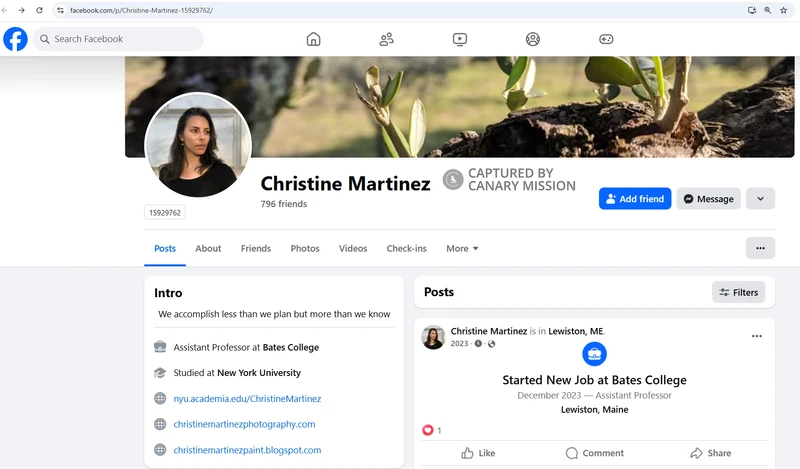Switch to the Videos tab
This screenshot has height=469, width=800.
(353, 249)
